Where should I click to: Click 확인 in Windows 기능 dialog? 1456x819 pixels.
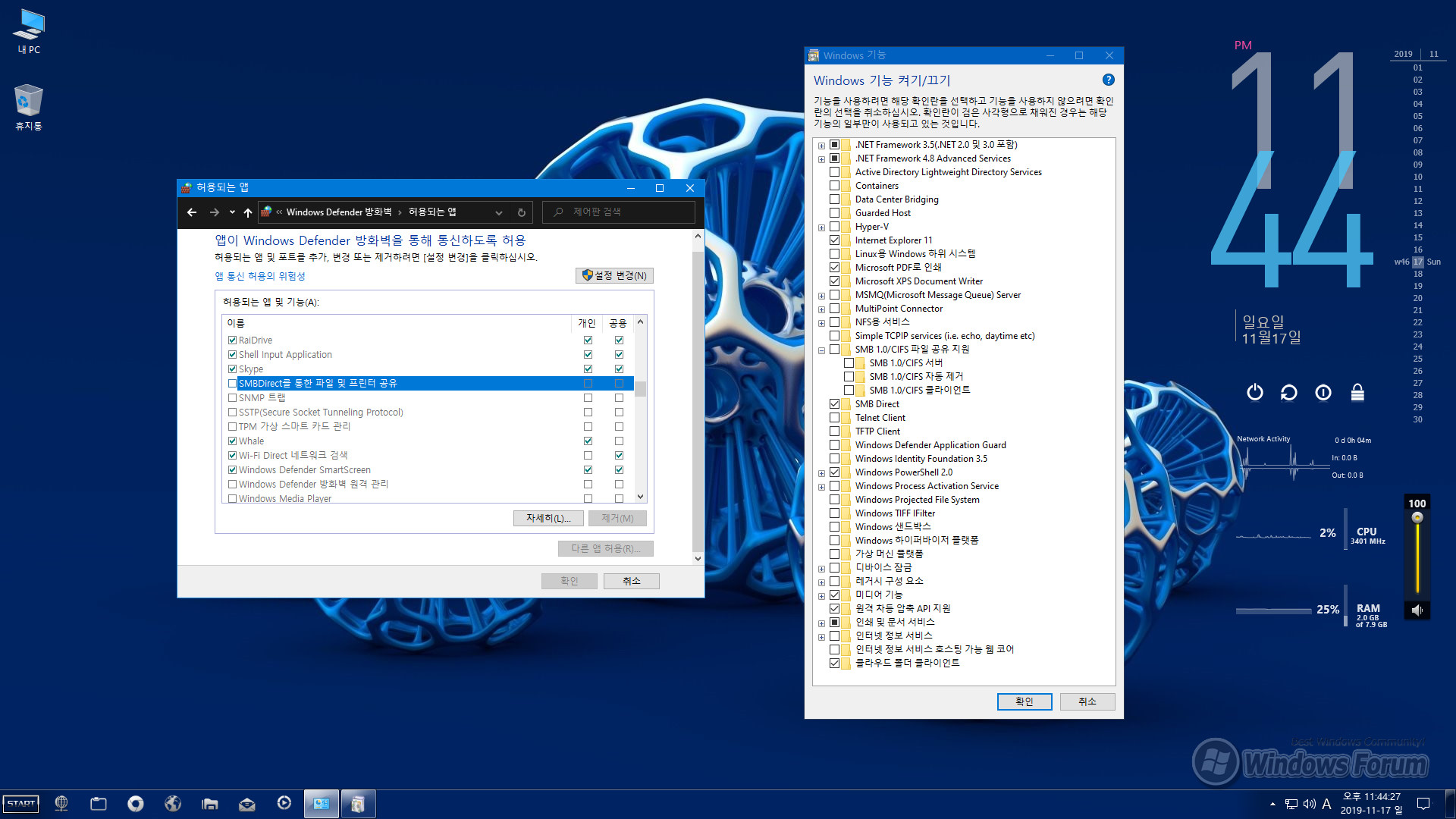click(1024, 701)
